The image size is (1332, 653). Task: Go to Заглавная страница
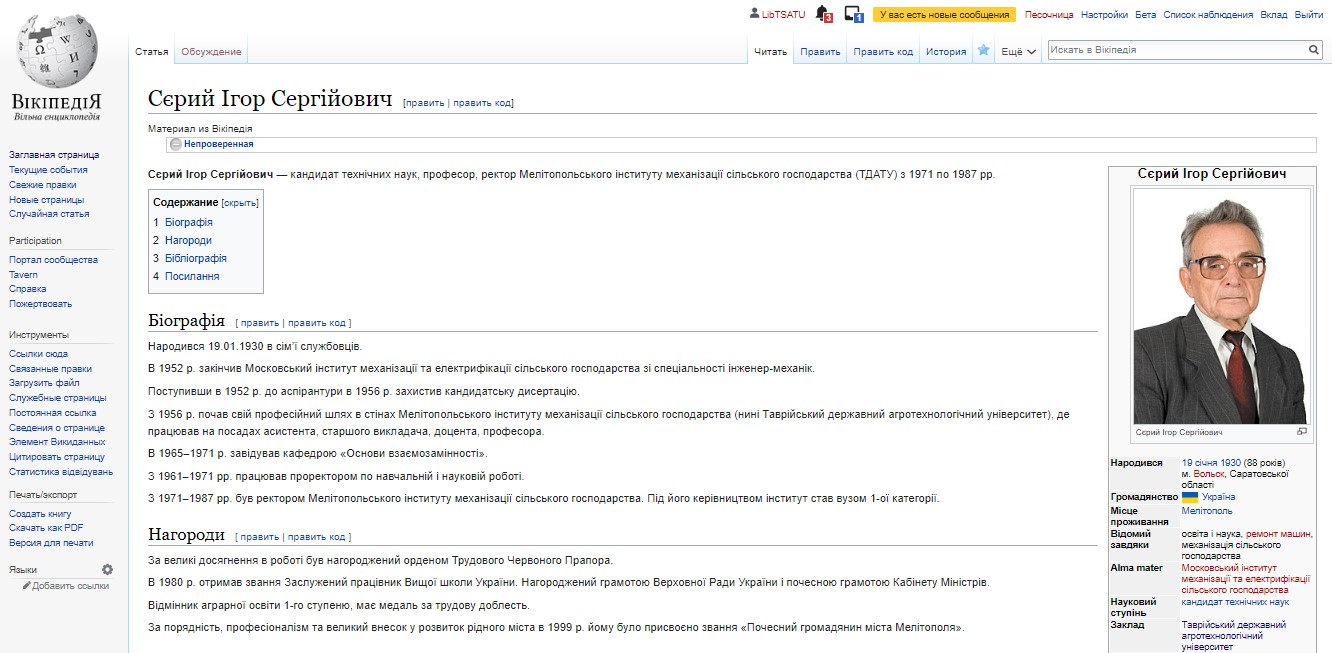pyautogui.click(x=54, y=155)
